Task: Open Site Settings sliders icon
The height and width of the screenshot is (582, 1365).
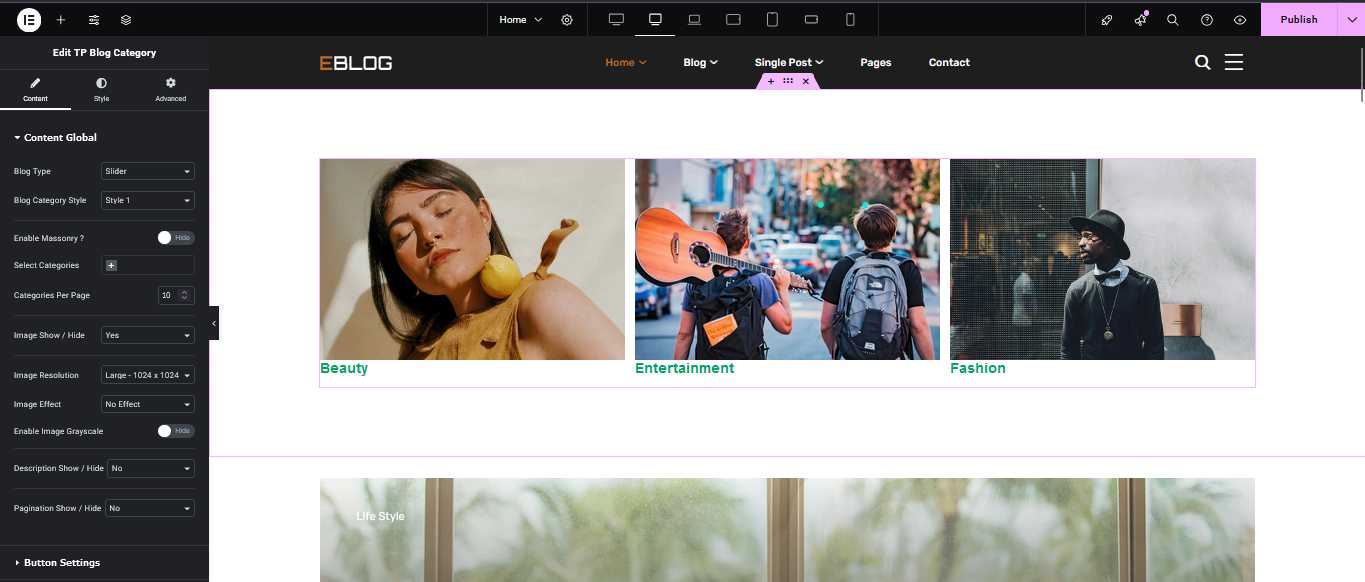Action: pyautogui.click(x=94, y=19)
